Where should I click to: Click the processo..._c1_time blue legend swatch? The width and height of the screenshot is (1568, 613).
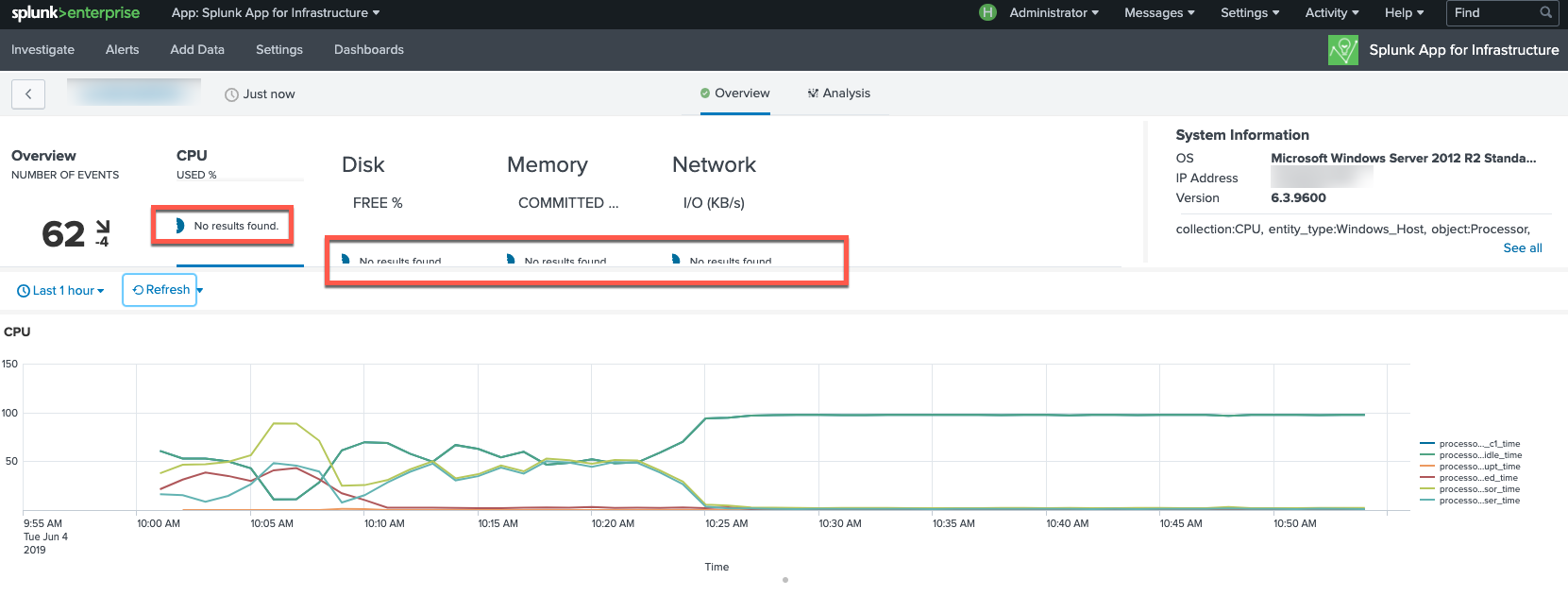1426,444
